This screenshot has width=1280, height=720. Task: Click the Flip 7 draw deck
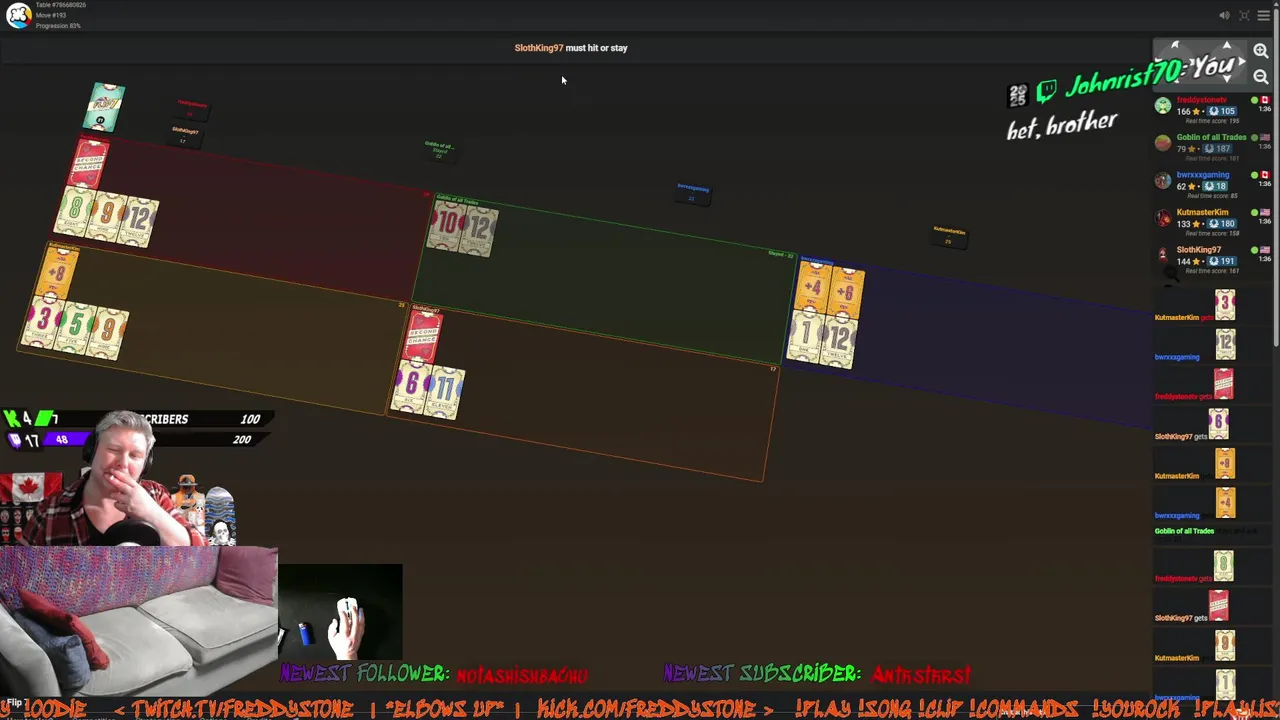coord(104,108)
